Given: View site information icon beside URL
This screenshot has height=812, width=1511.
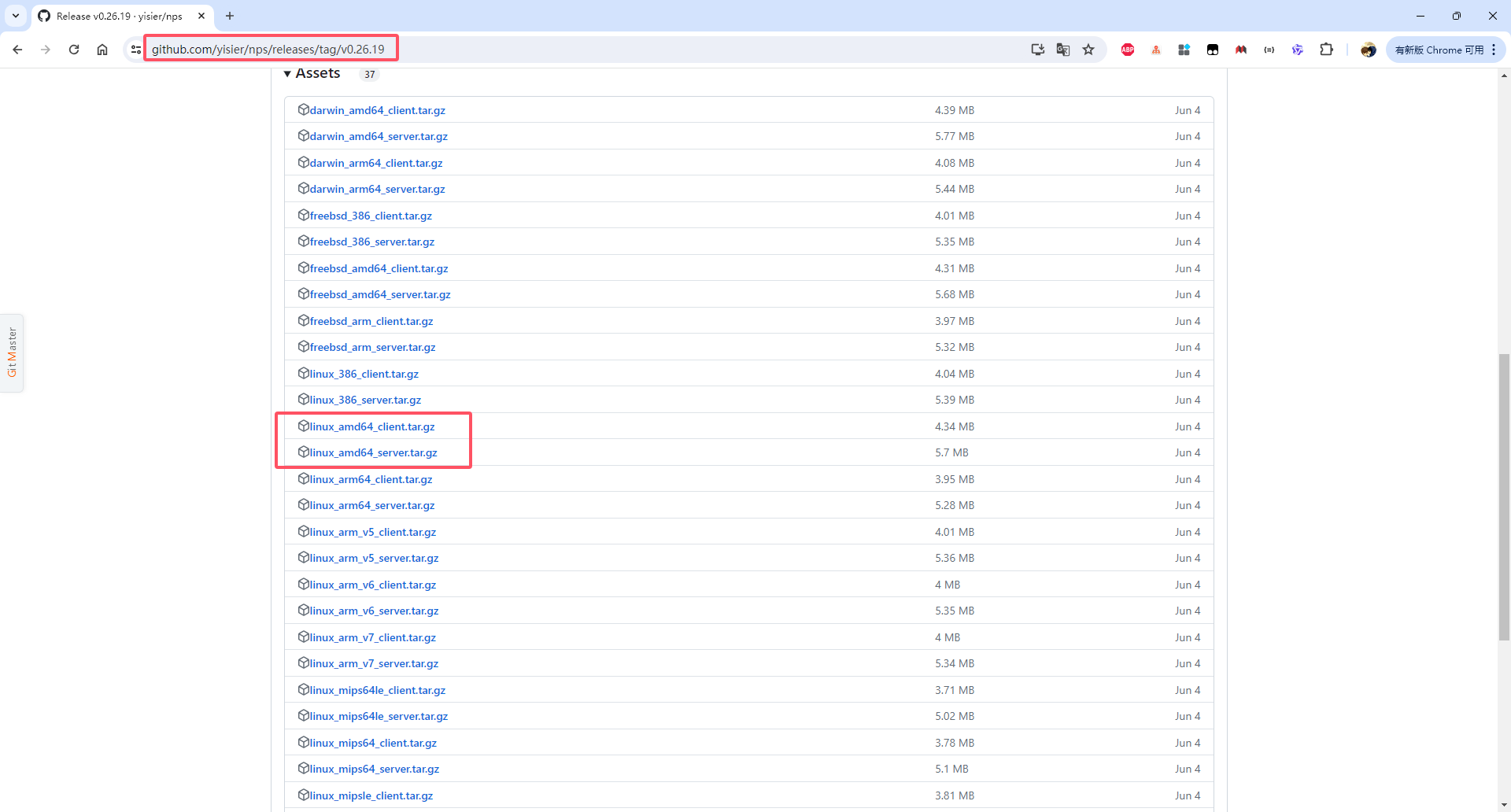Looking at the screenshot, I should pyautogui.click(x=135, y=50).
